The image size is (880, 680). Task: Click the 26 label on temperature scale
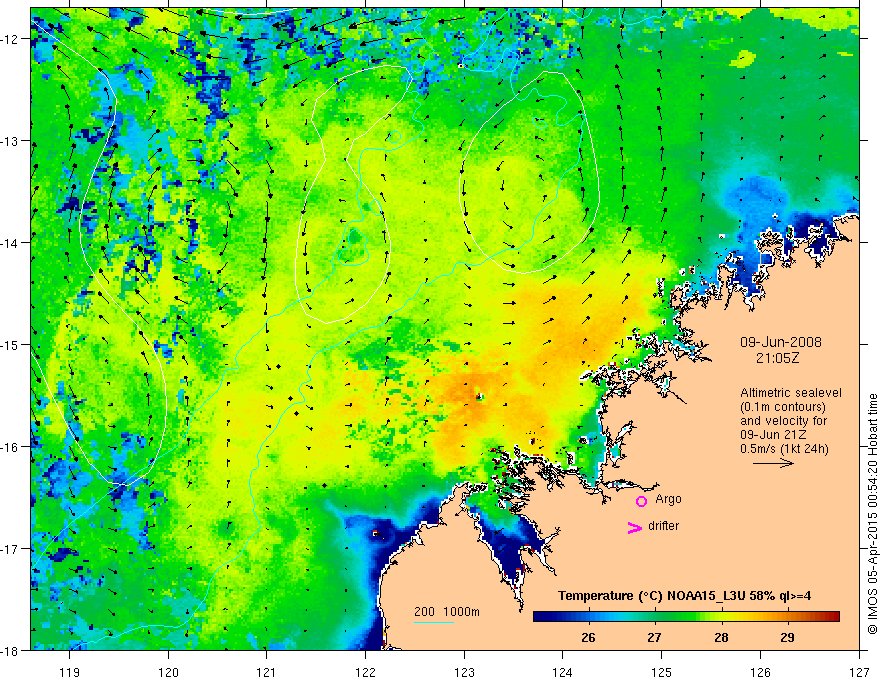point(588,637)
